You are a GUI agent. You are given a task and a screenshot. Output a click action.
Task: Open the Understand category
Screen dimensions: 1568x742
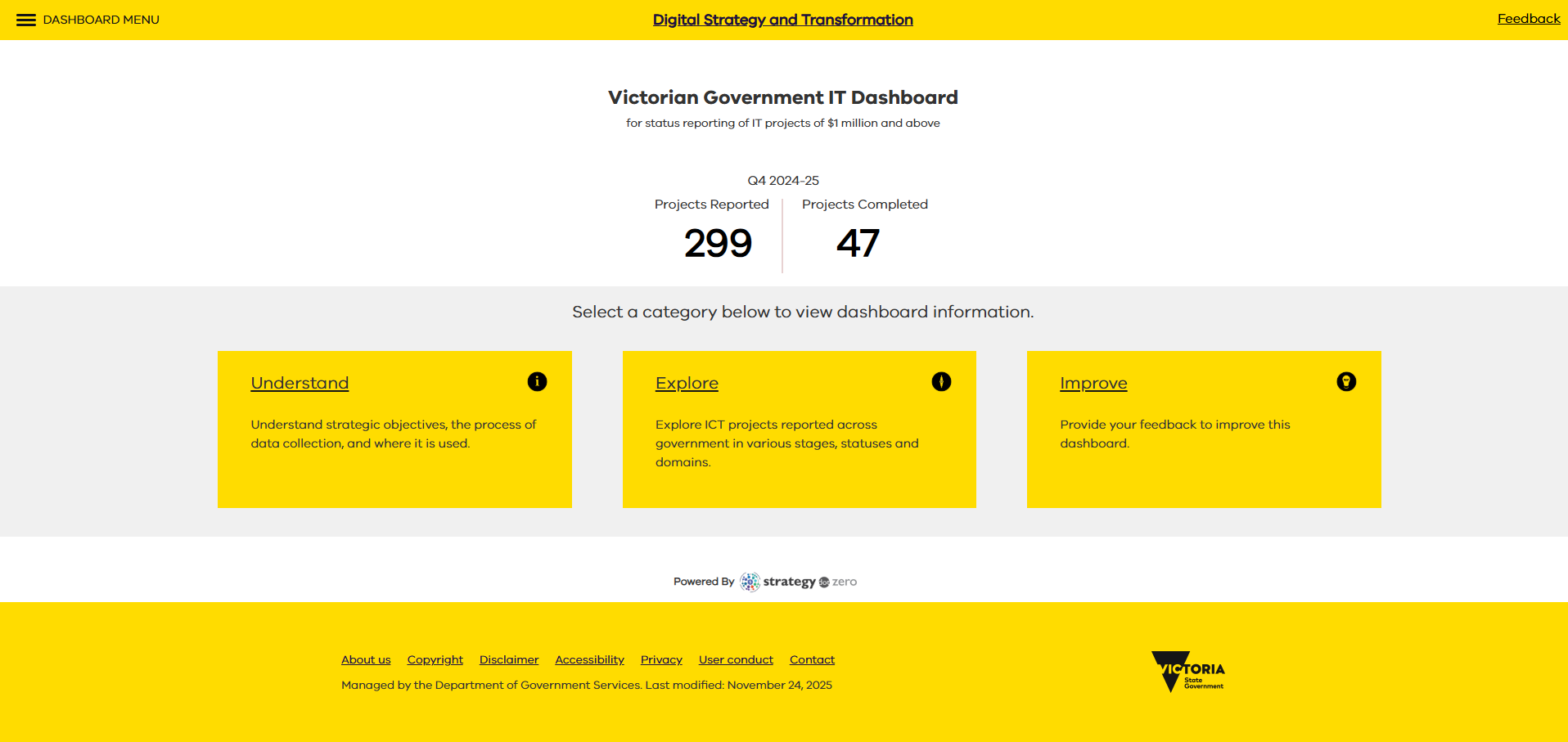coord(299,383)
